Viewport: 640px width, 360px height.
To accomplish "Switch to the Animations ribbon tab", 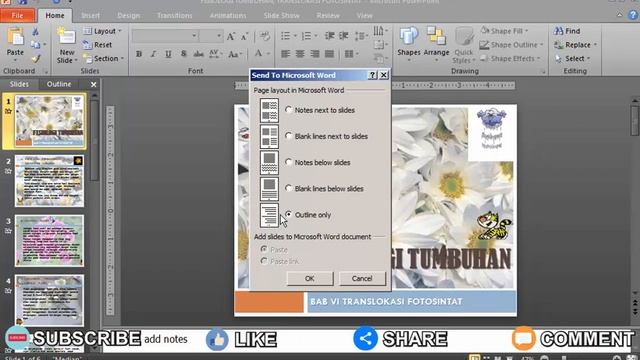I will pyautogui.click(x=228, y=16).
